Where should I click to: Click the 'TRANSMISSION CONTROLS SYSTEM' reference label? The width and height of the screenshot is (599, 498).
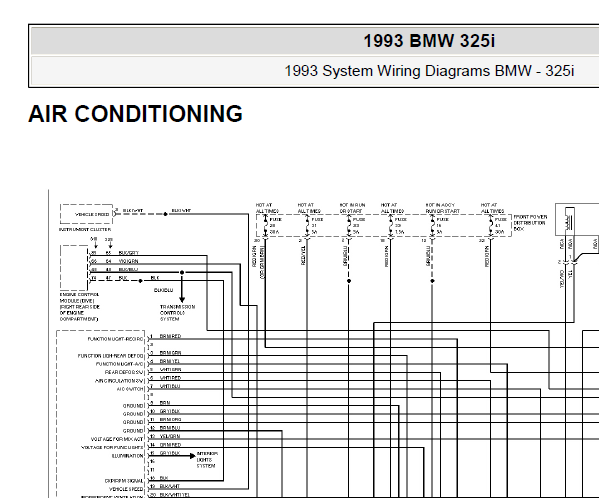coord(177,313)
